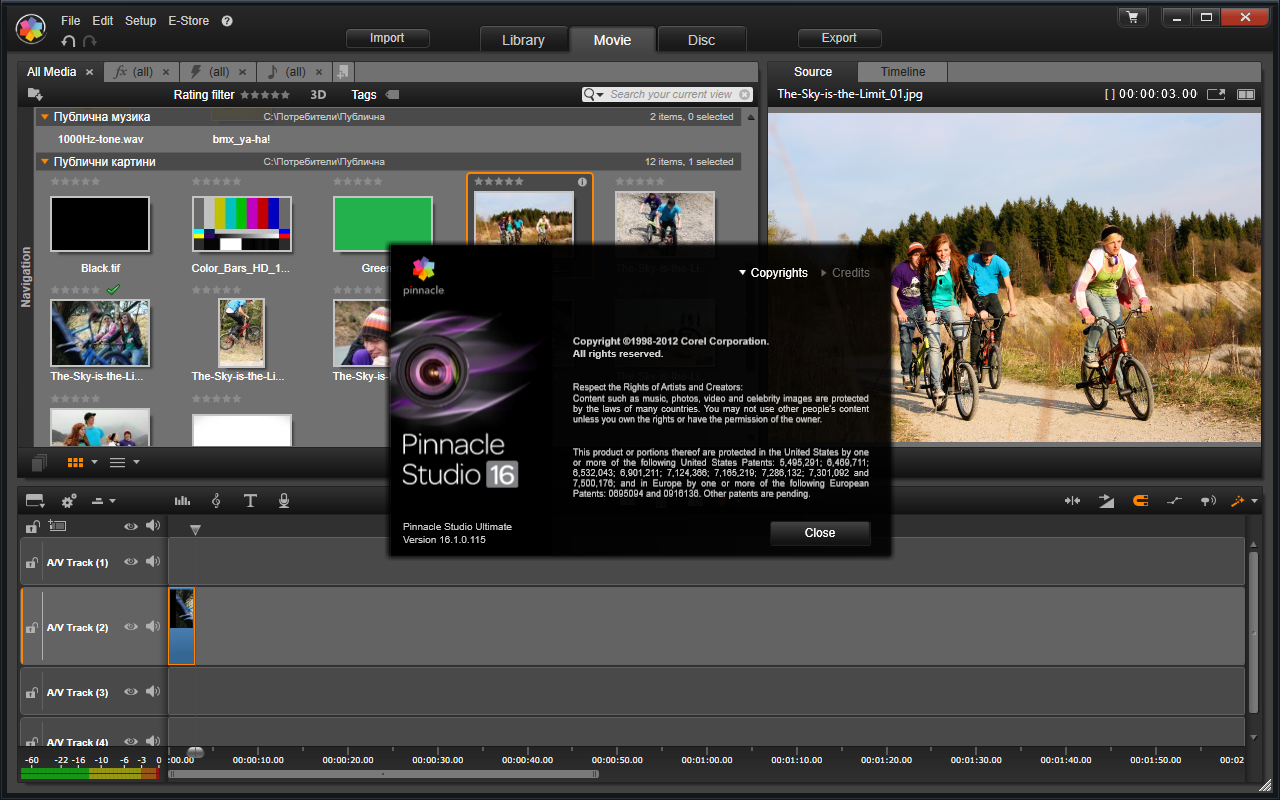Set rating filter using the stars
Screen dimensions: 1280x800
pyautogui.click(x=266, y=95)
